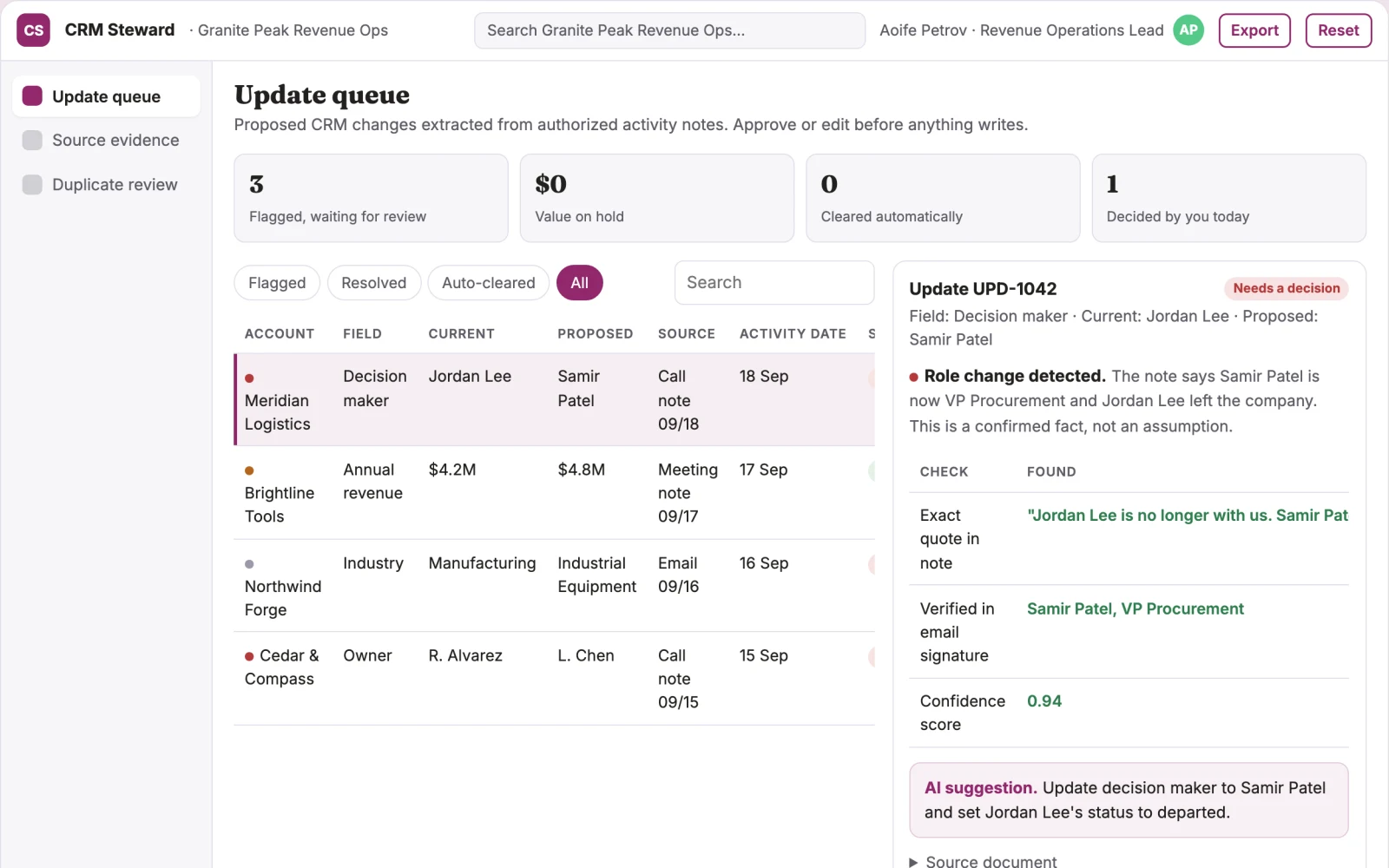Click the Value on hold card

click(x=656, y=198)
